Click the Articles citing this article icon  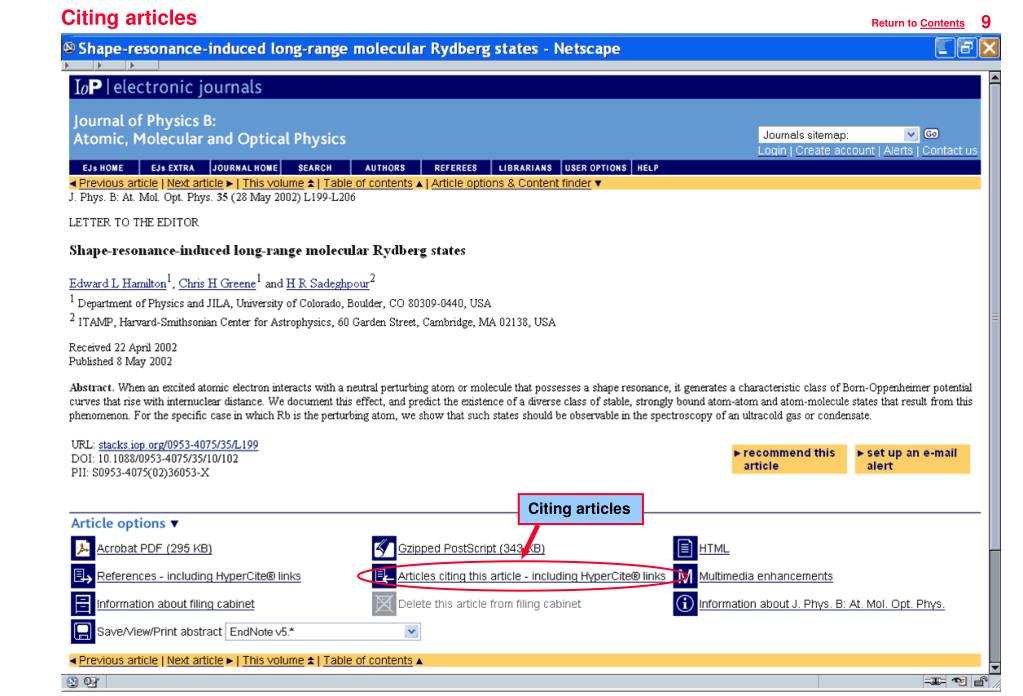point(384,576)
